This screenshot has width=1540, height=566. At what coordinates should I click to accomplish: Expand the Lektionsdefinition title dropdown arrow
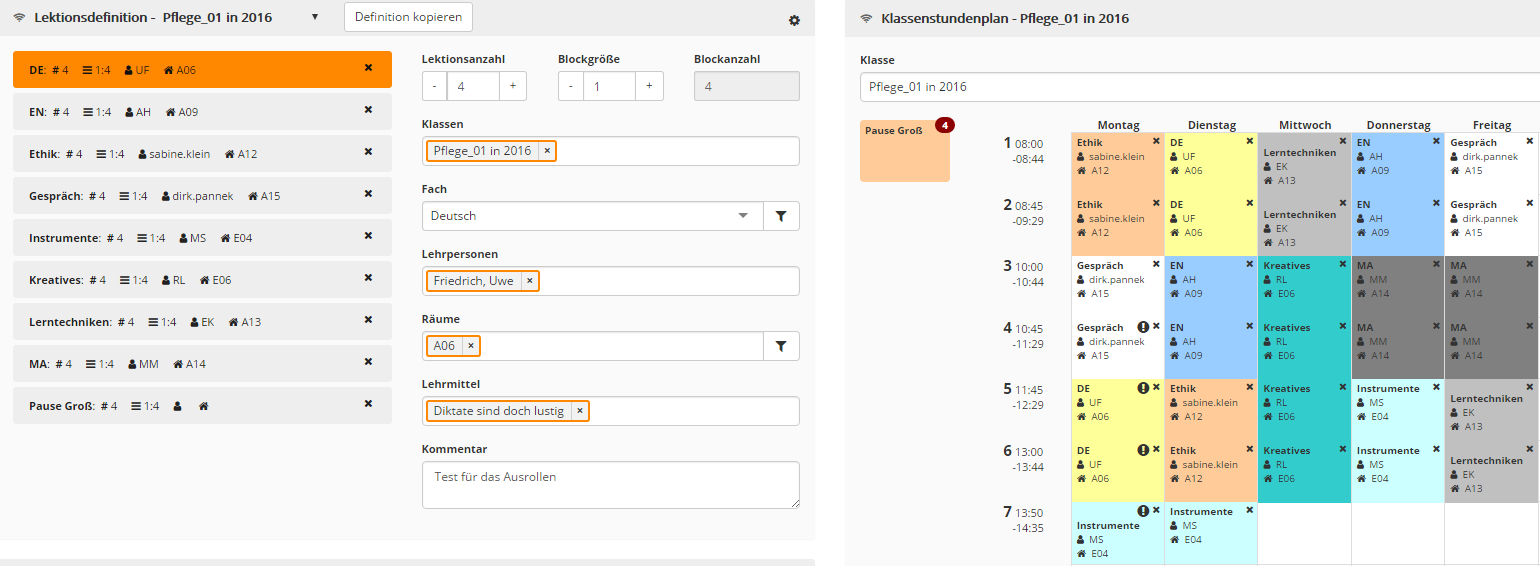pos(315,17)
